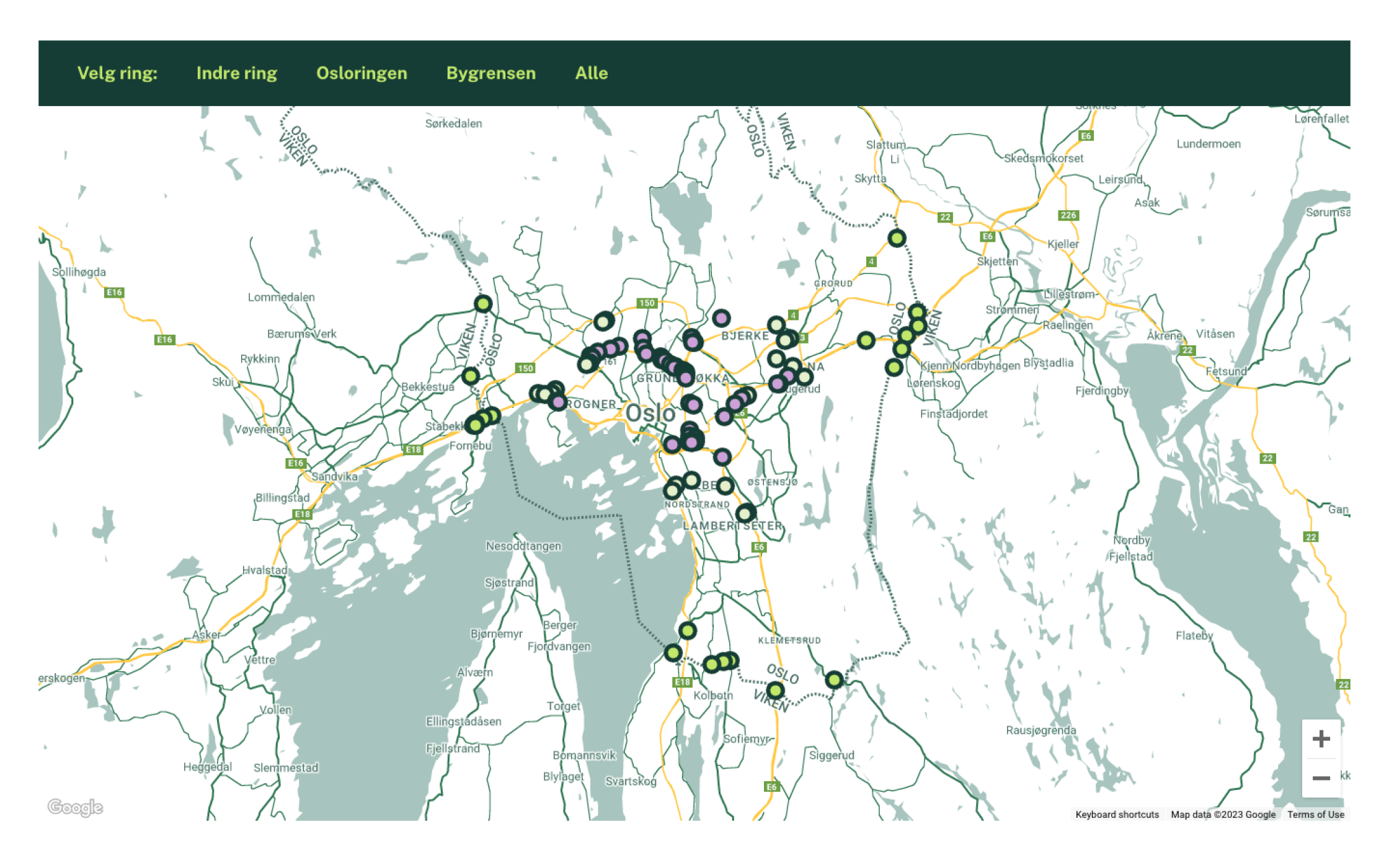The height and width of the screenshot is (868, 1389).
Task: Click green marker near Klemetsrud southeast border
Action: click(834, 680)
